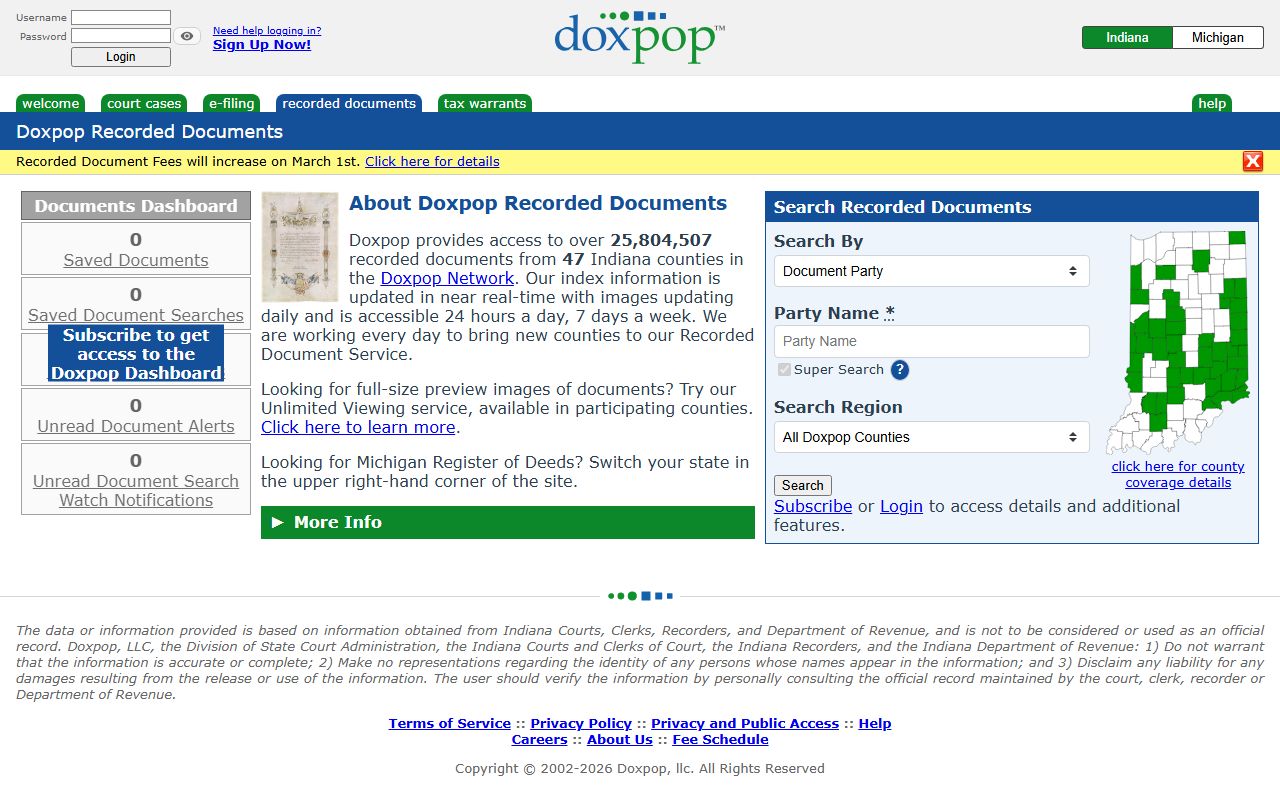Click here to learn more link
Screen dimensions: 1280x800
tap(358, 427)
